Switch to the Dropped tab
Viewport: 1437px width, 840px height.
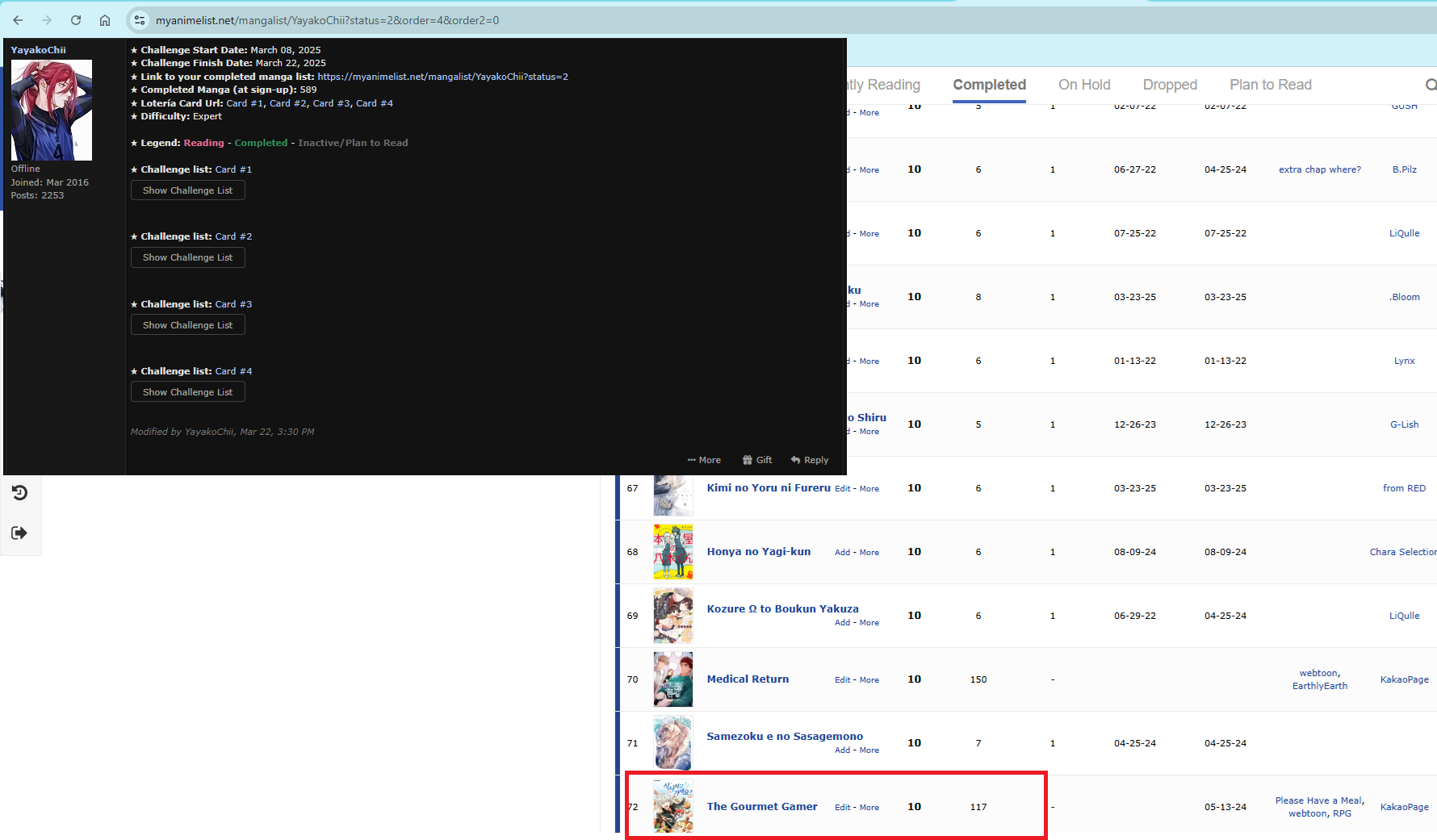click(1170, 85)
